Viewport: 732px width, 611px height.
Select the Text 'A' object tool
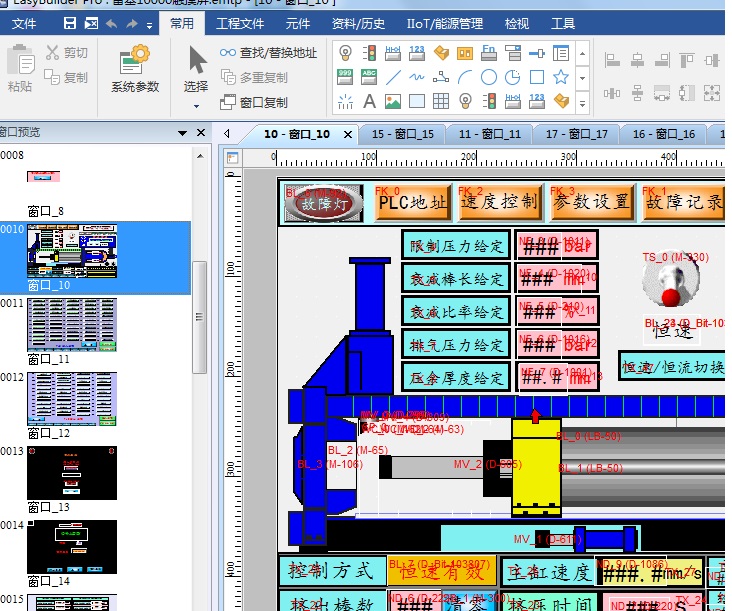pos(369,101)
